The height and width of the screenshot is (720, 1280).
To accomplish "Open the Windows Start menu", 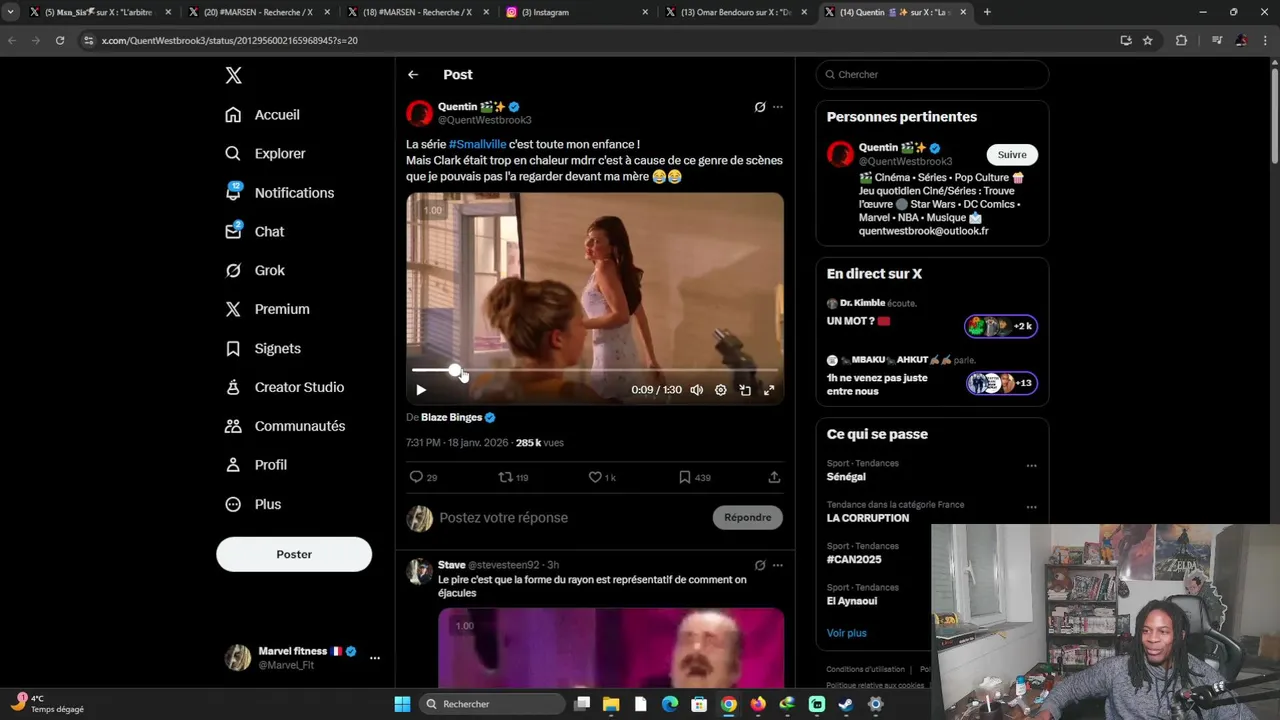I will click(402, 704).
